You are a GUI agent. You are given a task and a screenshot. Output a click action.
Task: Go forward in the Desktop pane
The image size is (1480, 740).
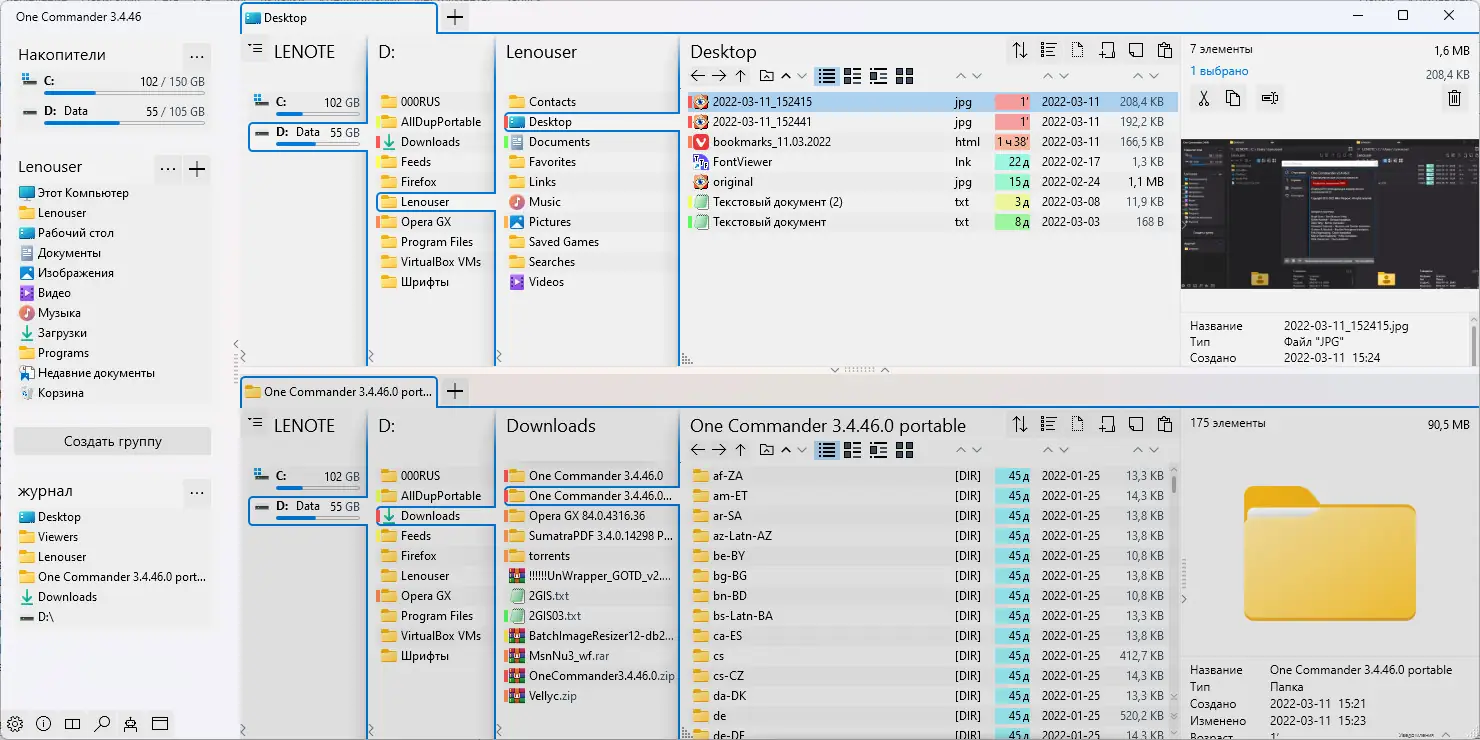(719, 76)
